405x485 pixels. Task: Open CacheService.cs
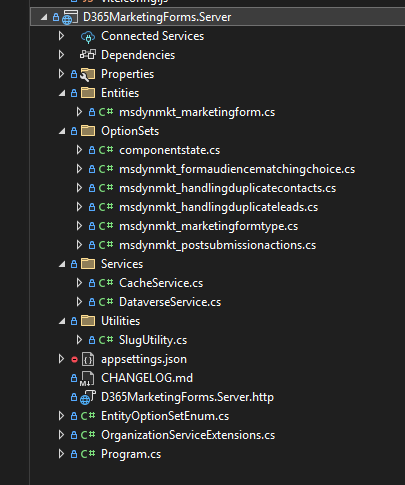(161, 283)
